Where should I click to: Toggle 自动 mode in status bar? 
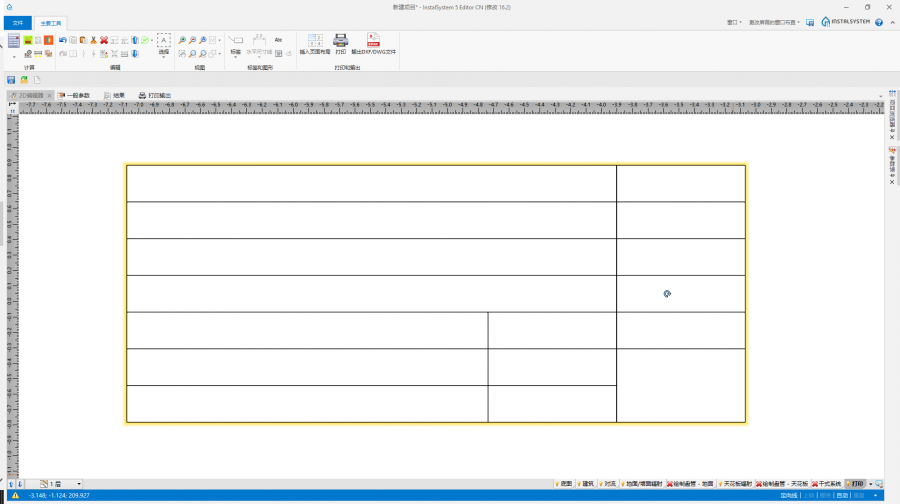pyautogui.click(x=841, y=495)
